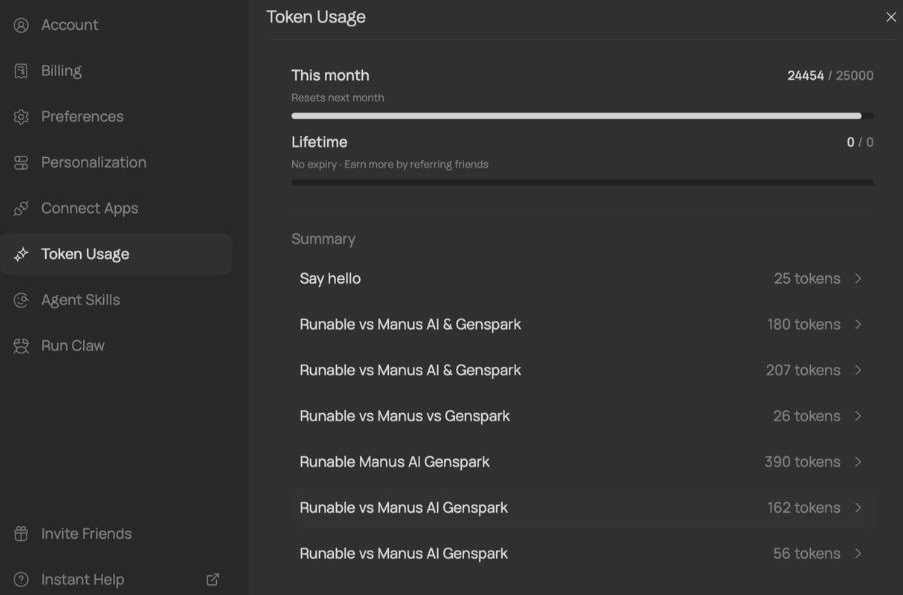Click the Lifetime label
The height and width of the screenshot is (595, 903).
[x=319, y=142]
